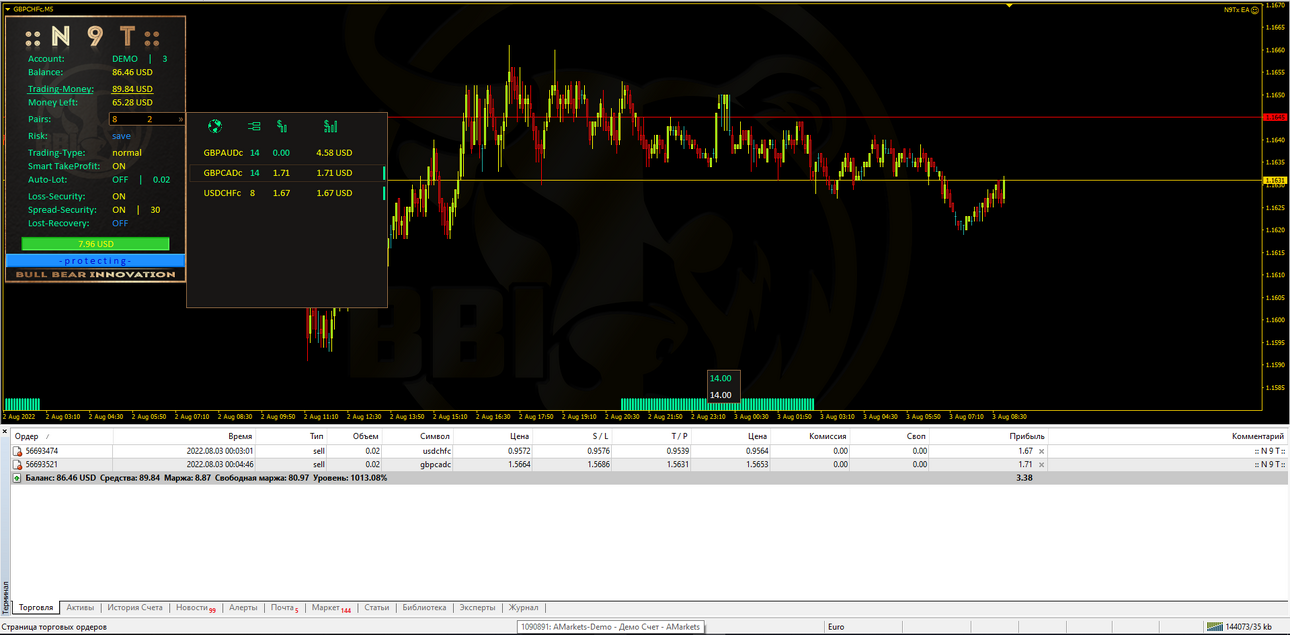
Task: Switch to the Почта tab
Action: pyautogui.click(x=284, y=607)
